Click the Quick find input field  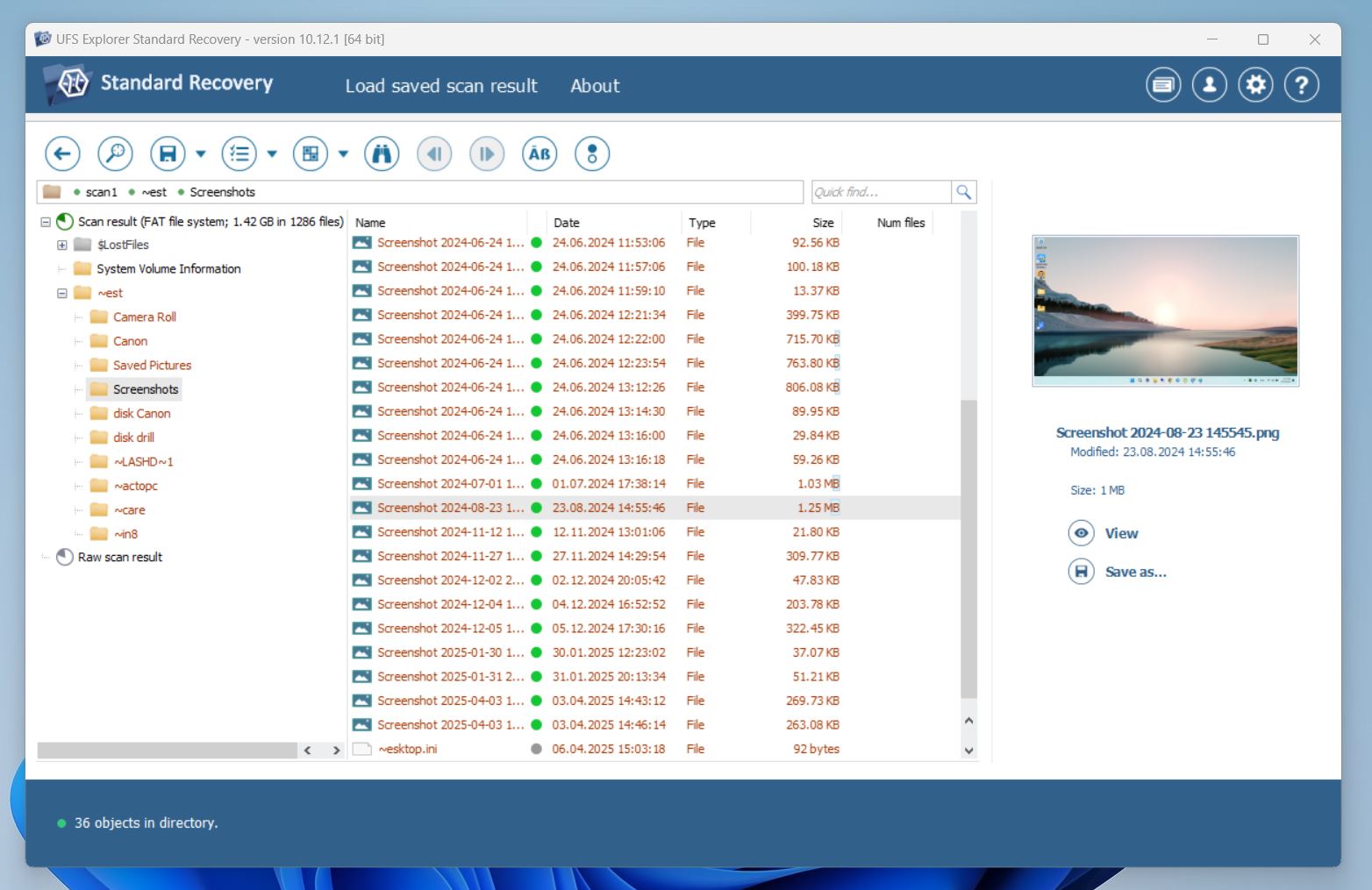[x=881, y=192]
